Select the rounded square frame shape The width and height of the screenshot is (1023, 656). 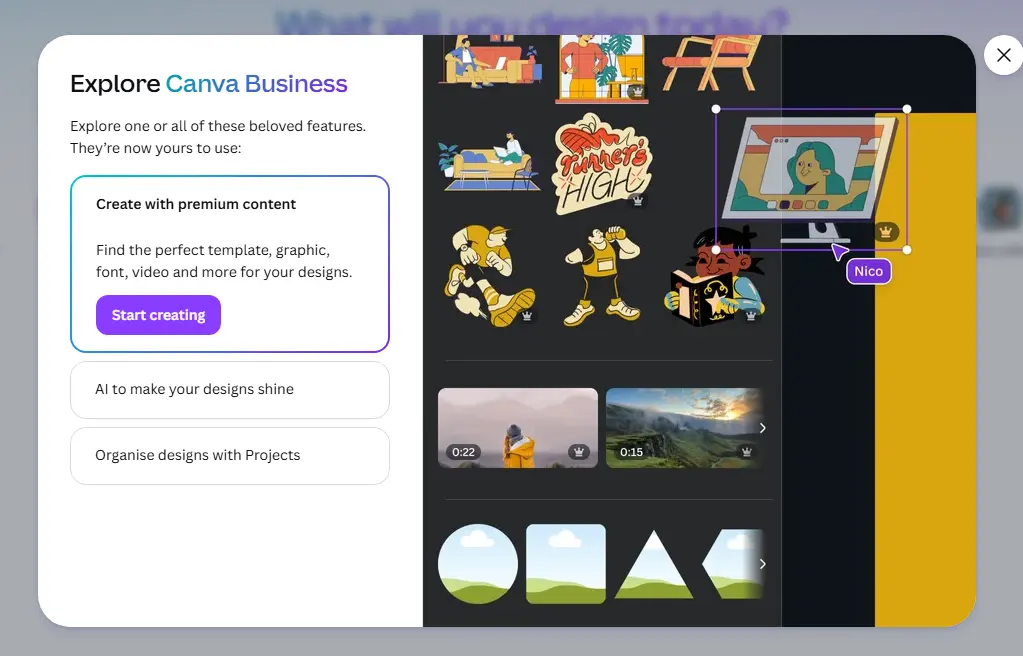tap(566, 564)
